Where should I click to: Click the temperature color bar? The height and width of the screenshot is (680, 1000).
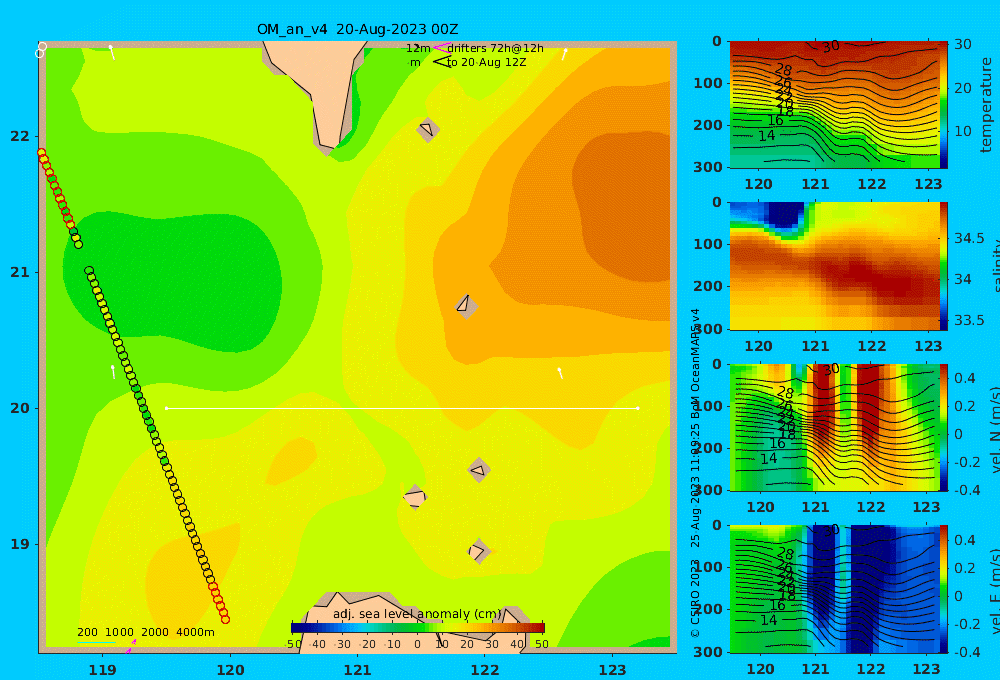coord(943,105)
